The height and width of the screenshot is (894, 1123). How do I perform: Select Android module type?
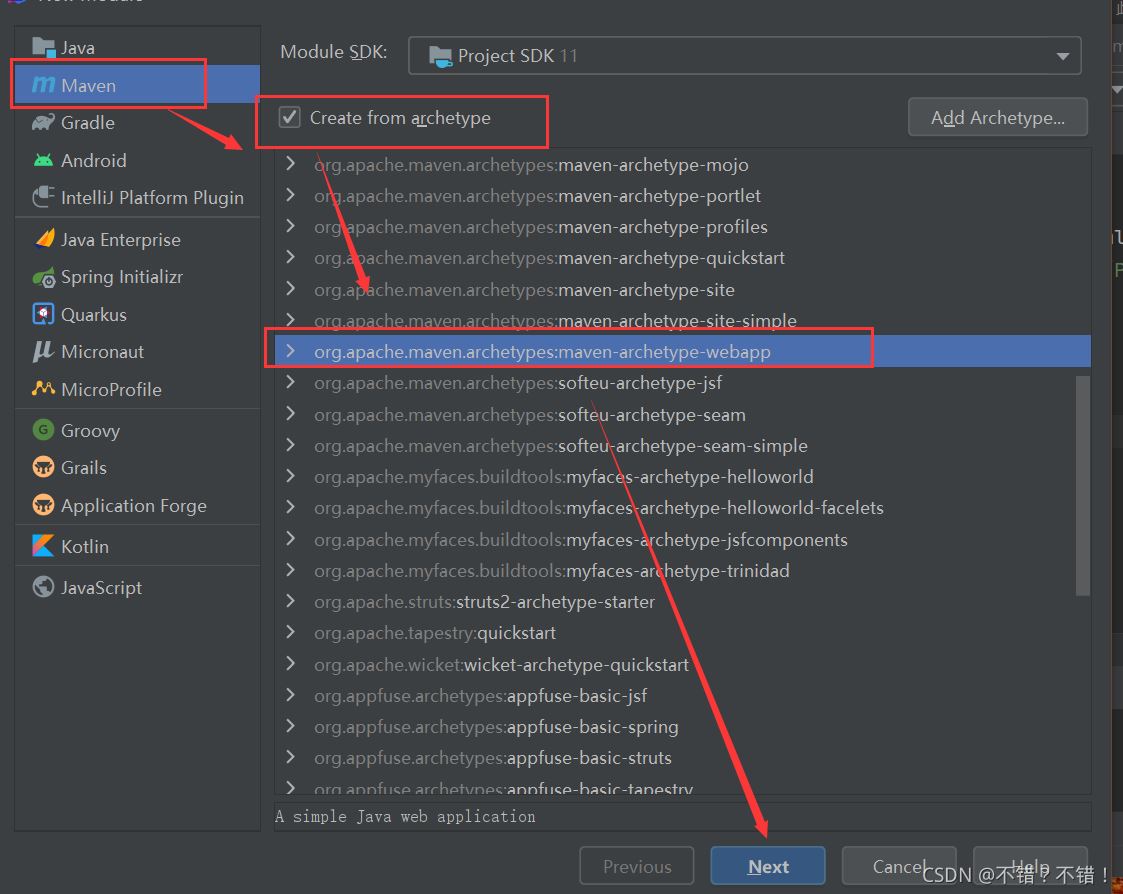[x=137, y=160]
